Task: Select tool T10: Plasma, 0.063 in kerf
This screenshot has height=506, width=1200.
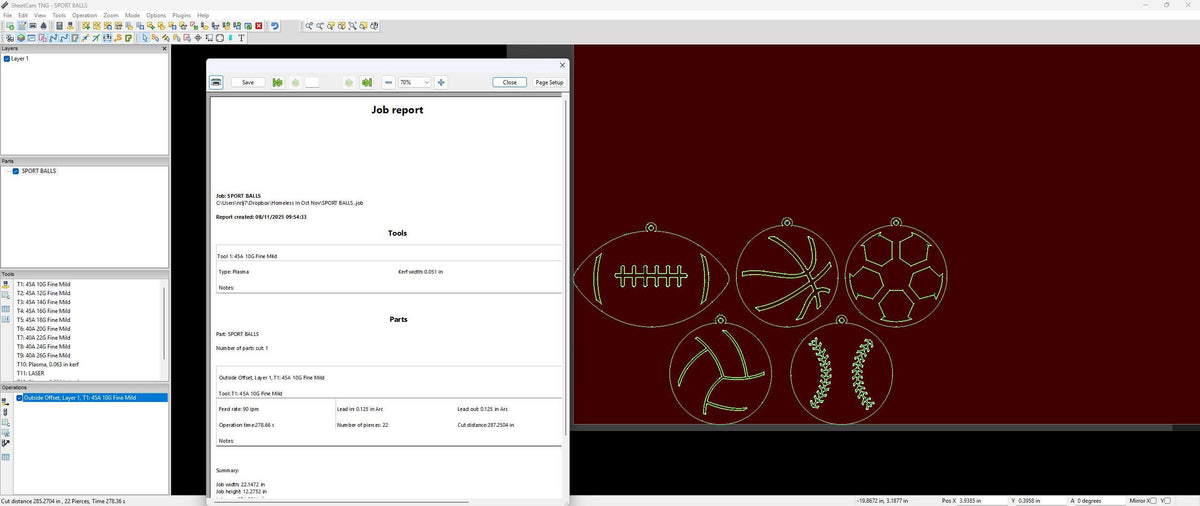Action: point(50,364)
